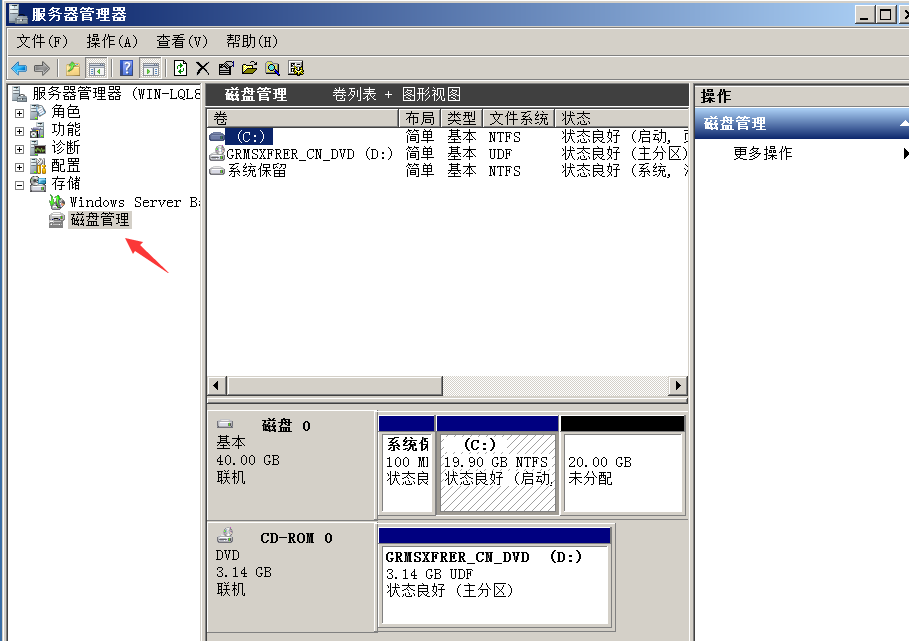Select the 磁盘 0 disk label panel
Screen dimensions: 909x641
(291, 465)
